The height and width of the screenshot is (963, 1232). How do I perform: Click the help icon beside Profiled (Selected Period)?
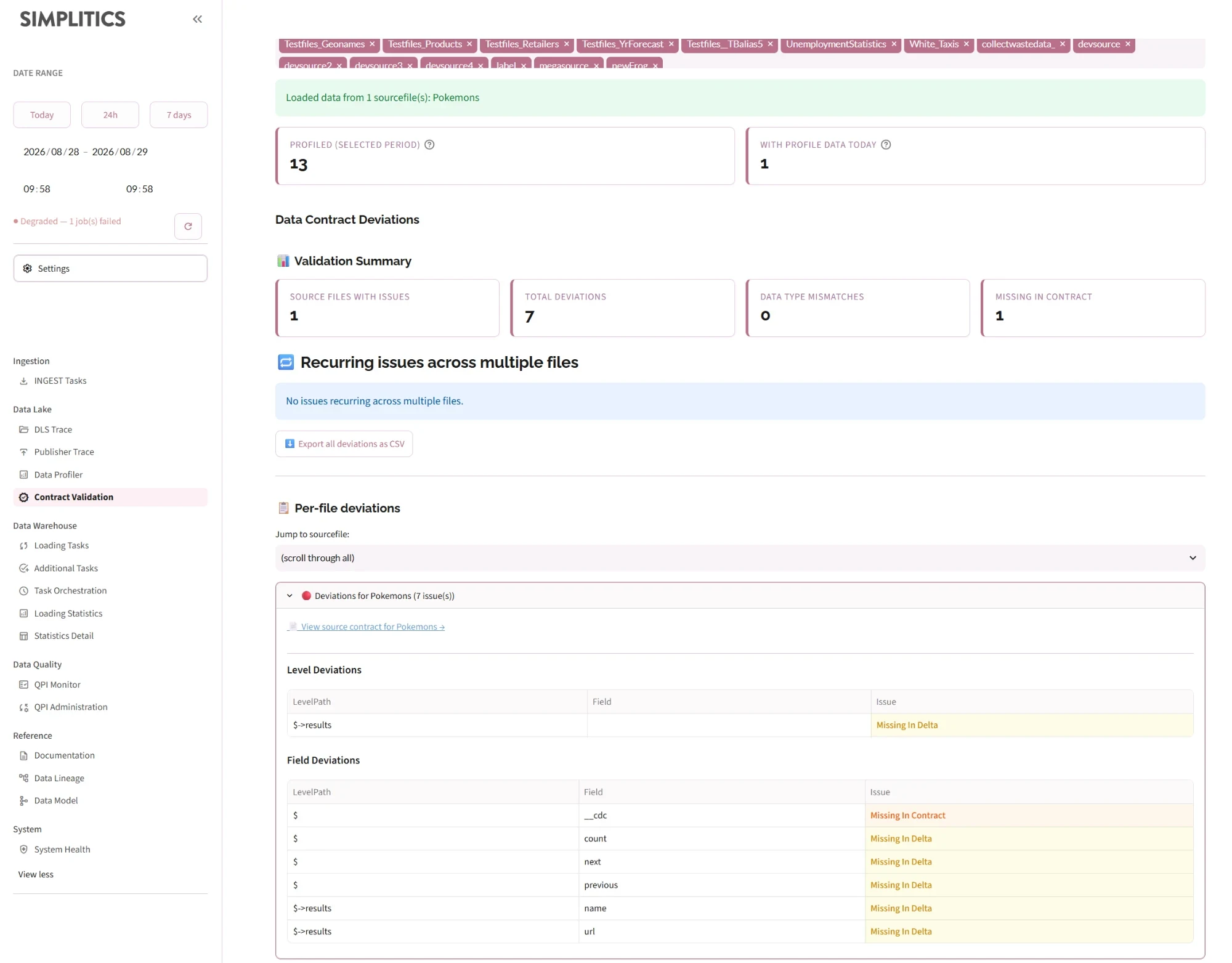coord(429,145)
